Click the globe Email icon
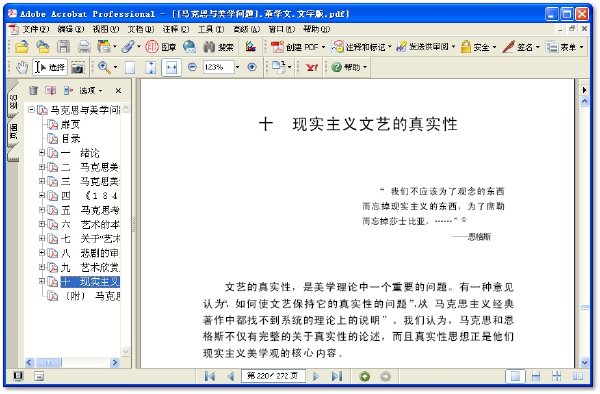Screen dimensions: 600x394 (x=189, y=47)
